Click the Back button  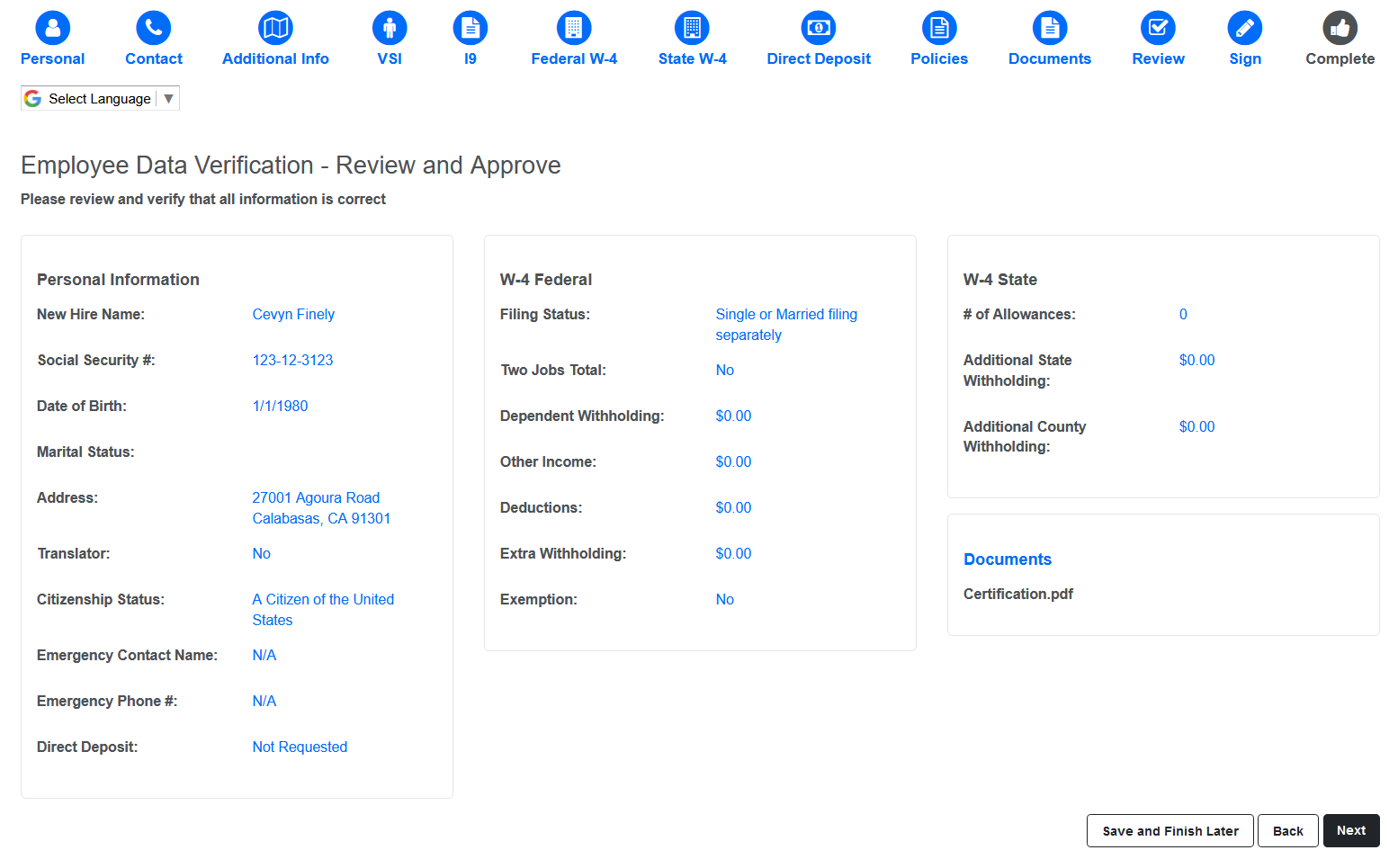coord(1288,831)
